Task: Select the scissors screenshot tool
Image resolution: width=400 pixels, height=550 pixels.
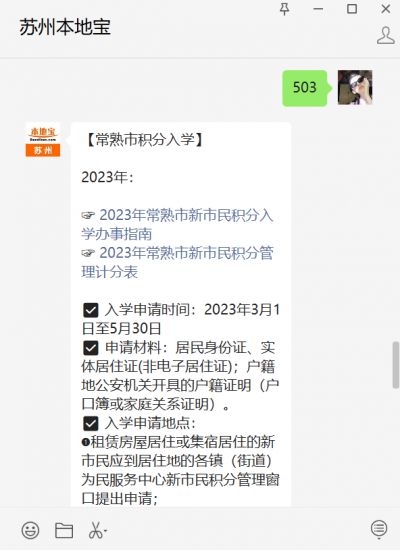Action: pyautogui.click(x=95, y=530)
